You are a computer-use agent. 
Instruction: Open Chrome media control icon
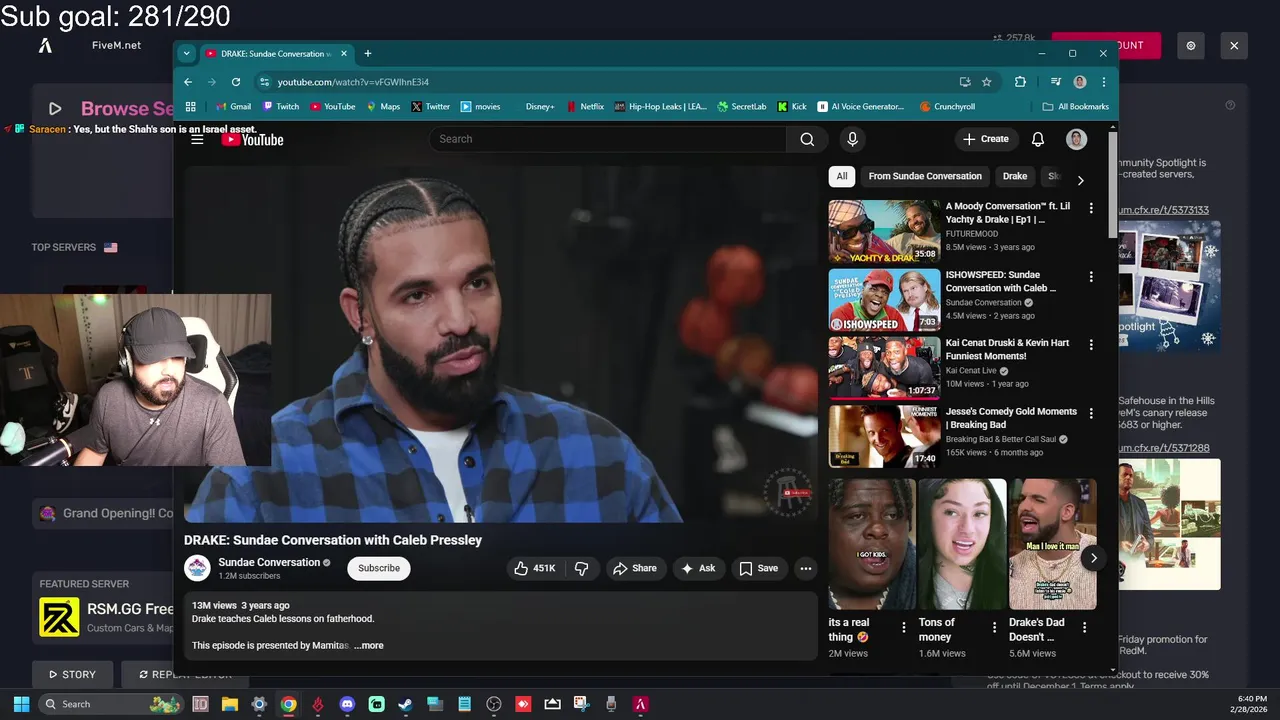tap(1056, 82)
